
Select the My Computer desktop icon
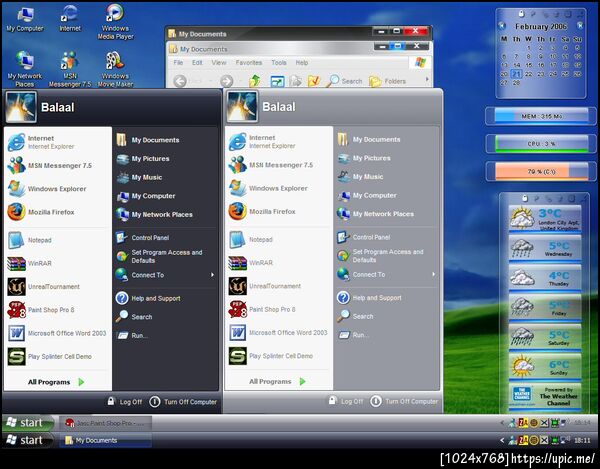[25, 19]
